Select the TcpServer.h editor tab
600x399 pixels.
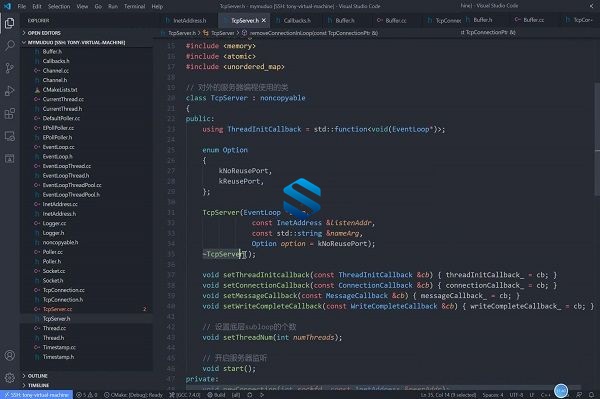244,20
